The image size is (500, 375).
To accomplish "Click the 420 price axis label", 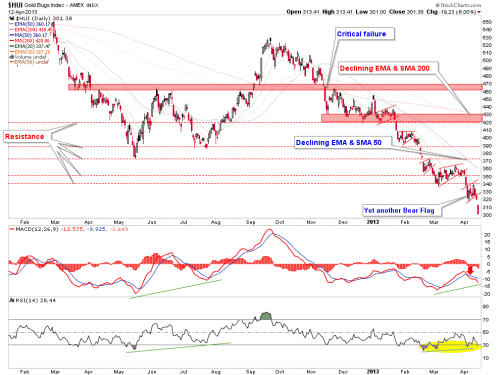I will 487,123.
